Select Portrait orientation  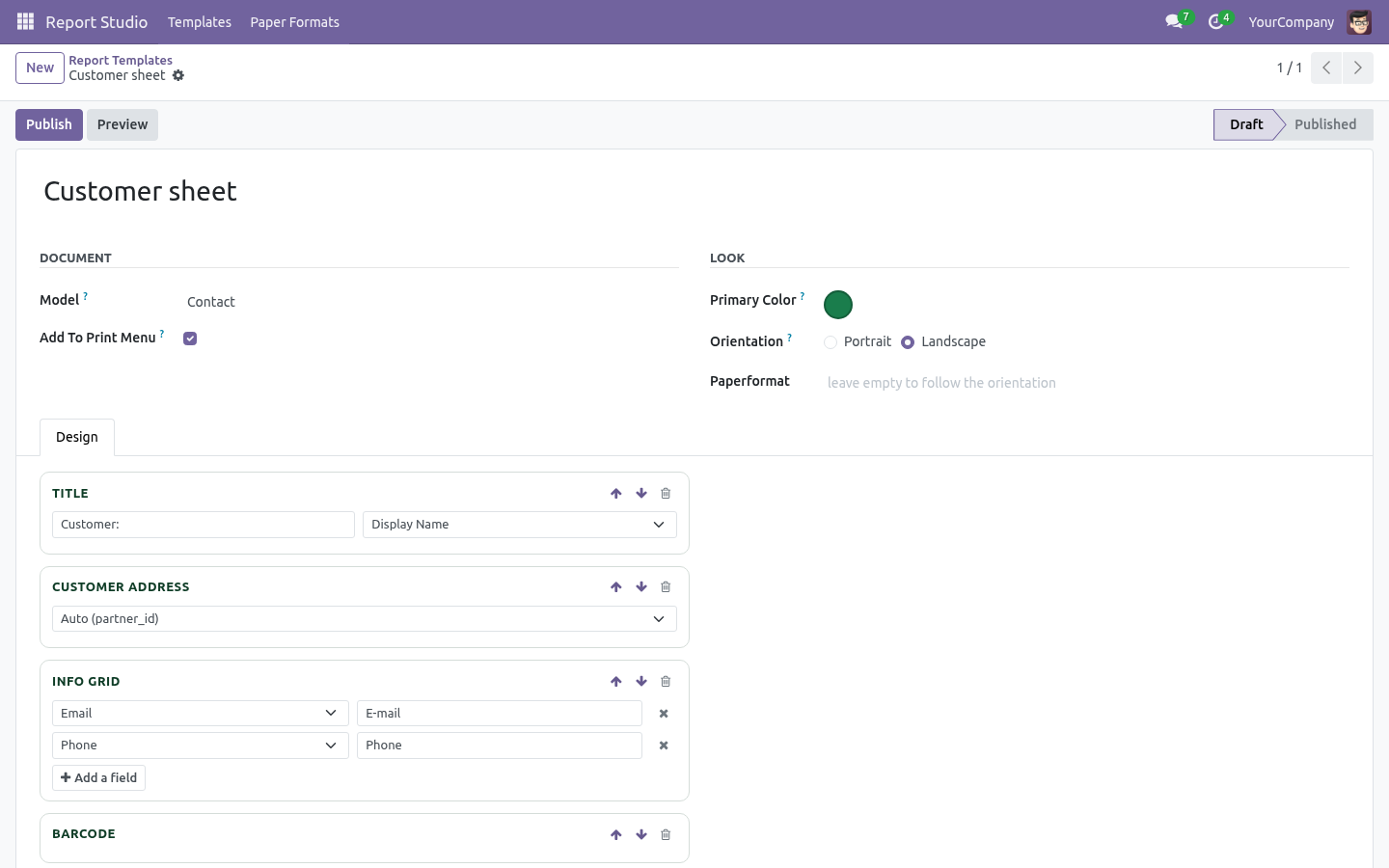tap(831, 342)
